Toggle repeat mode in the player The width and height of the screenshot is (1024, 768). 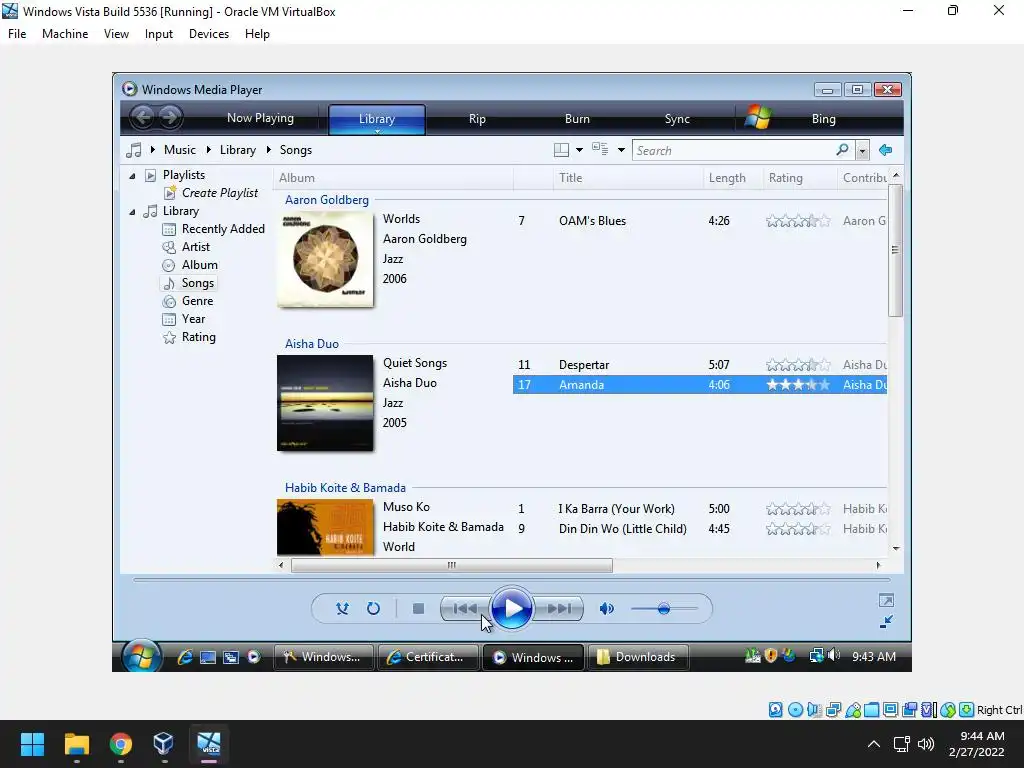(373, 609)
